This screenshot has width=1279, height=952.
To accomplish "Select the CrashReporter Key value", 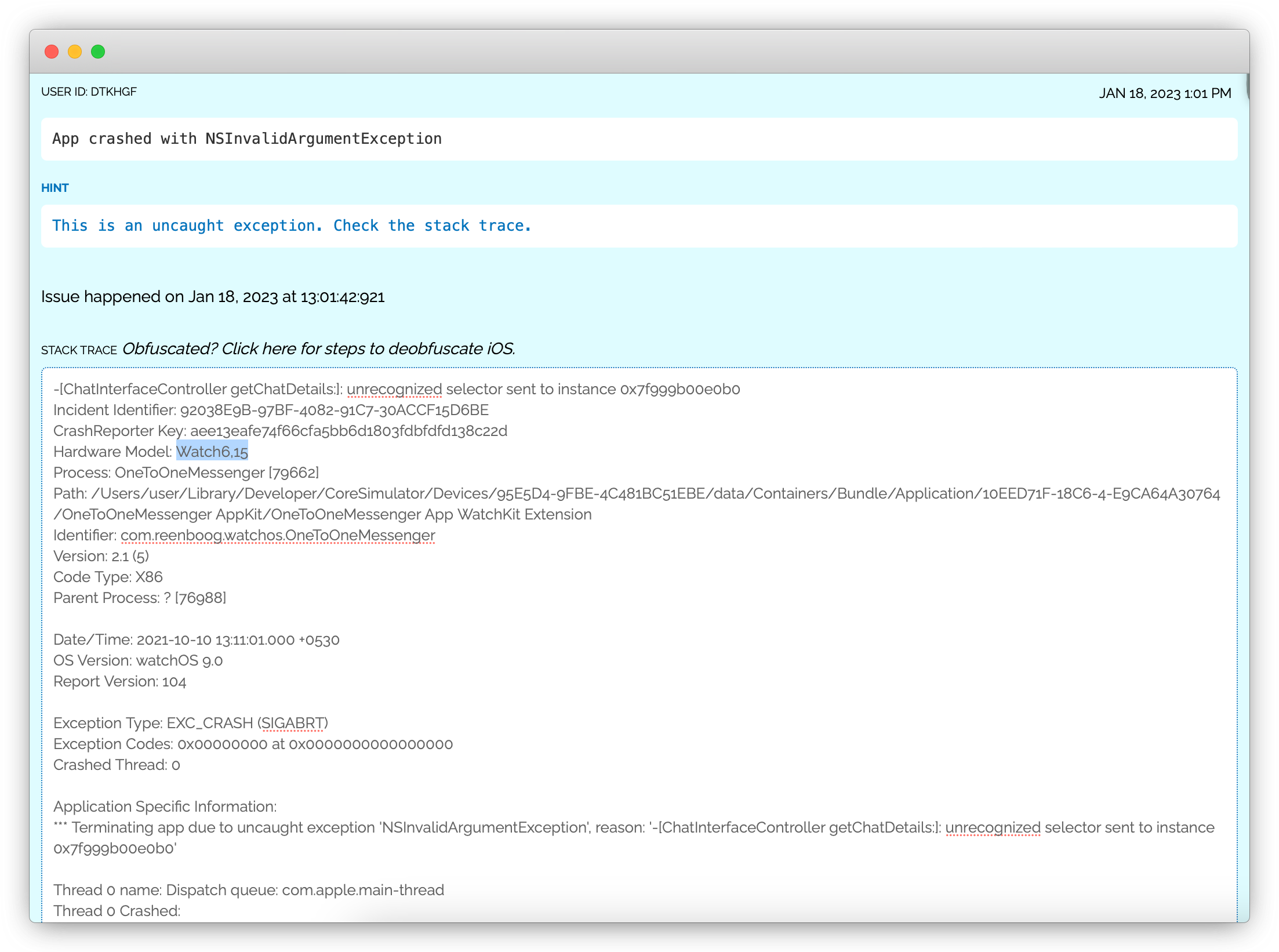I will click(x=350, y=430).
